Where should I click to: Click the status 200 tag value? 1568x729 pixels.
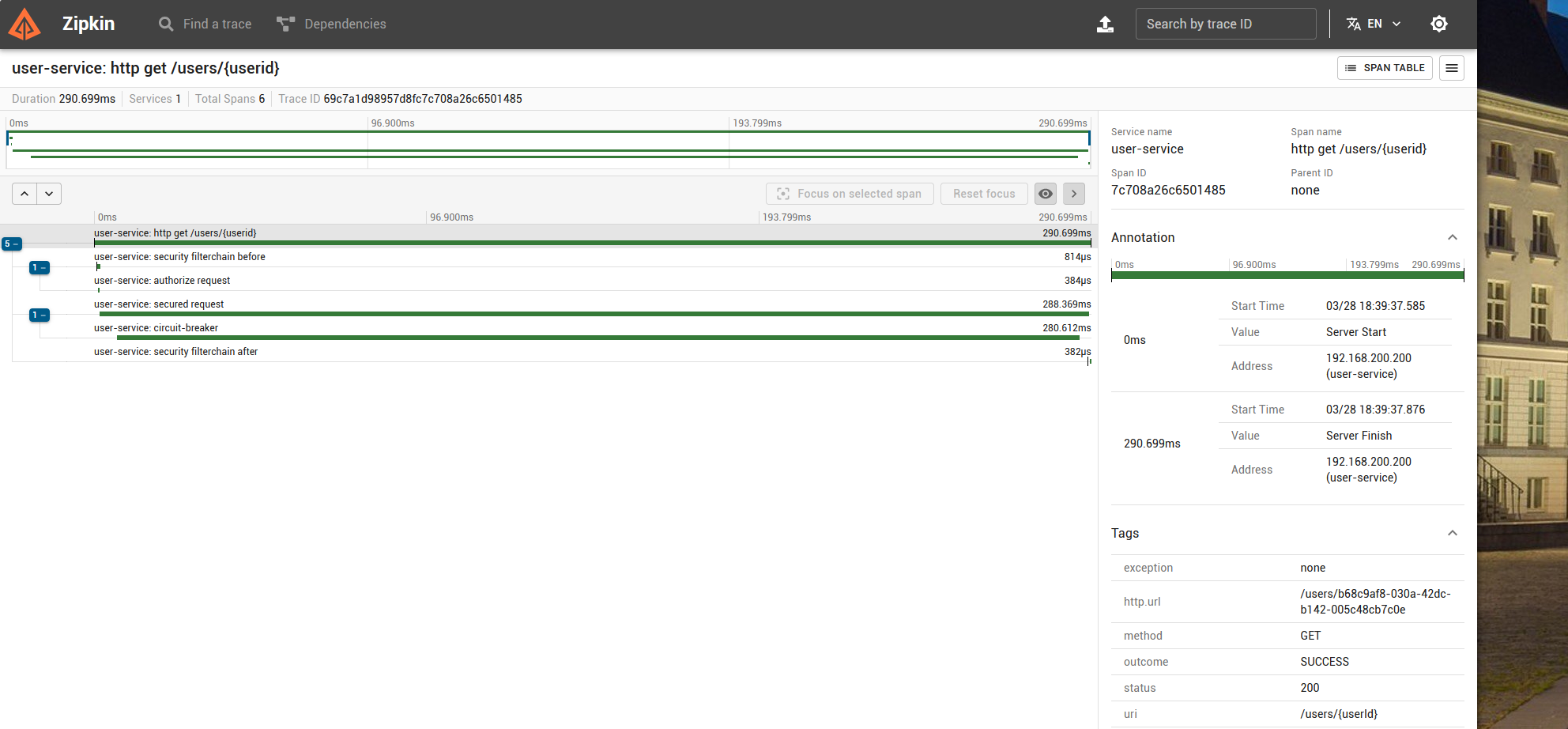tap(1310, 688)
